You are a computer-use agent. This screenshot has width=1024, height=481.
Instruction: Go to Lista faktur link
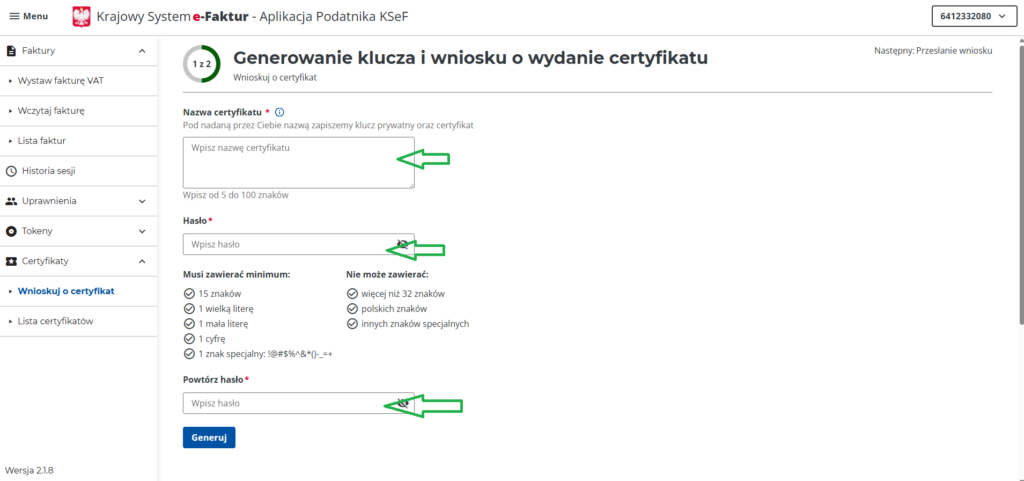pos(42,141)
